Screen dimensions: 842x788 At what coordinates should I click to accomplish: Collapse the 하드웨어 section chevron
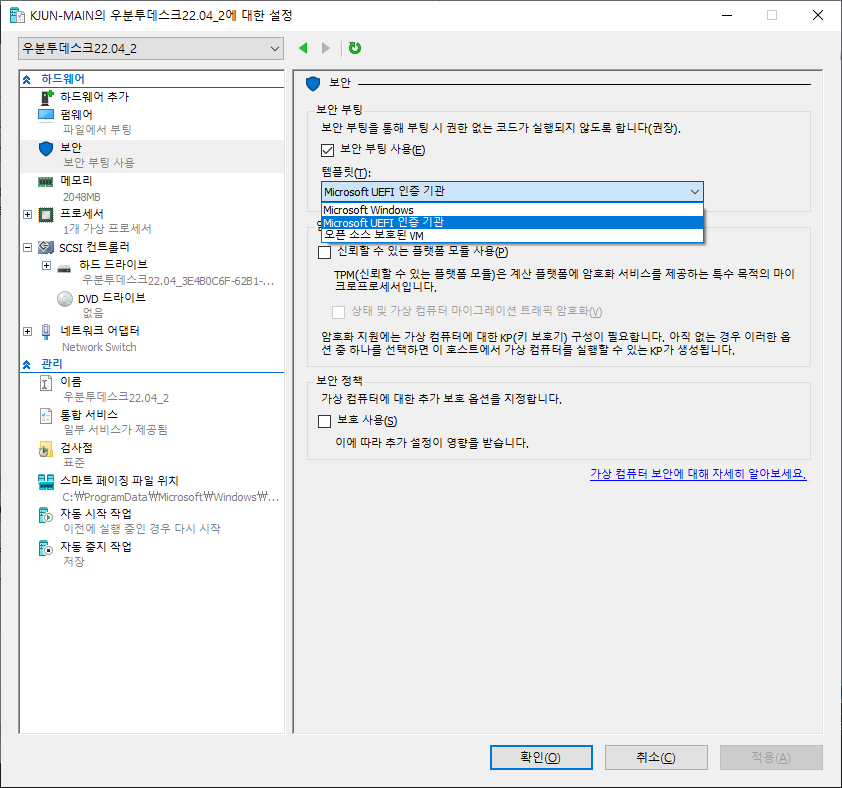[x=26, y=79]
